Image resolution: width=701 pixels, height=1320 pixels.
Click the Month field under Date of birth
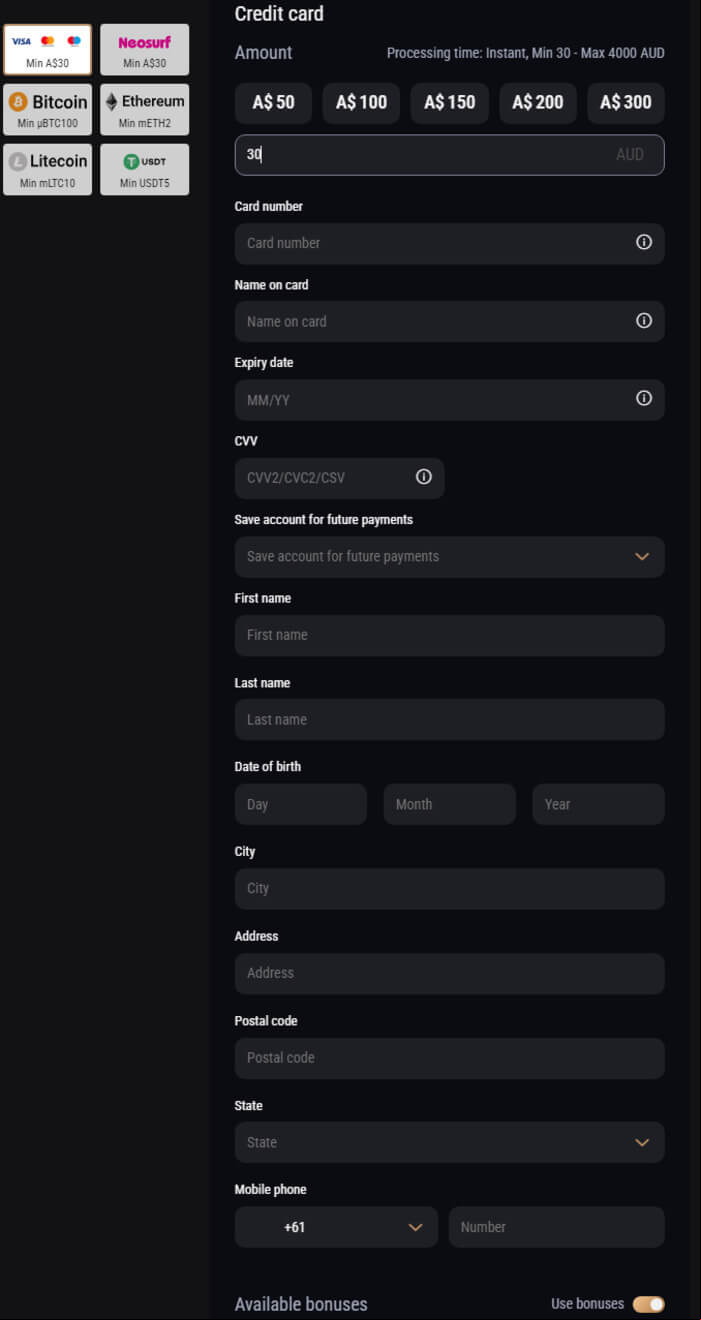click(x=449, y=804)
